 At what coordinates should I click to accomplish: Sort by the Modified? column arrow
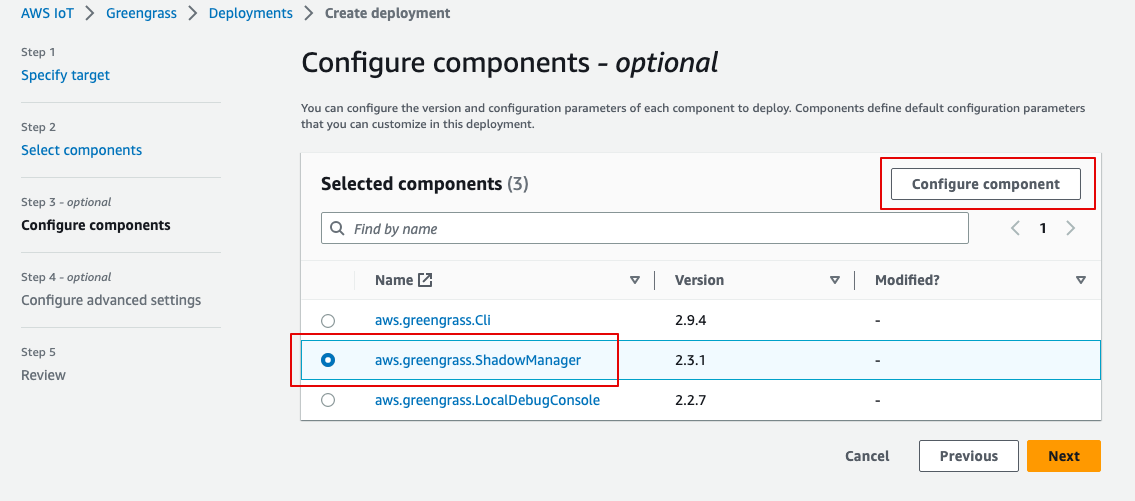1081,280
